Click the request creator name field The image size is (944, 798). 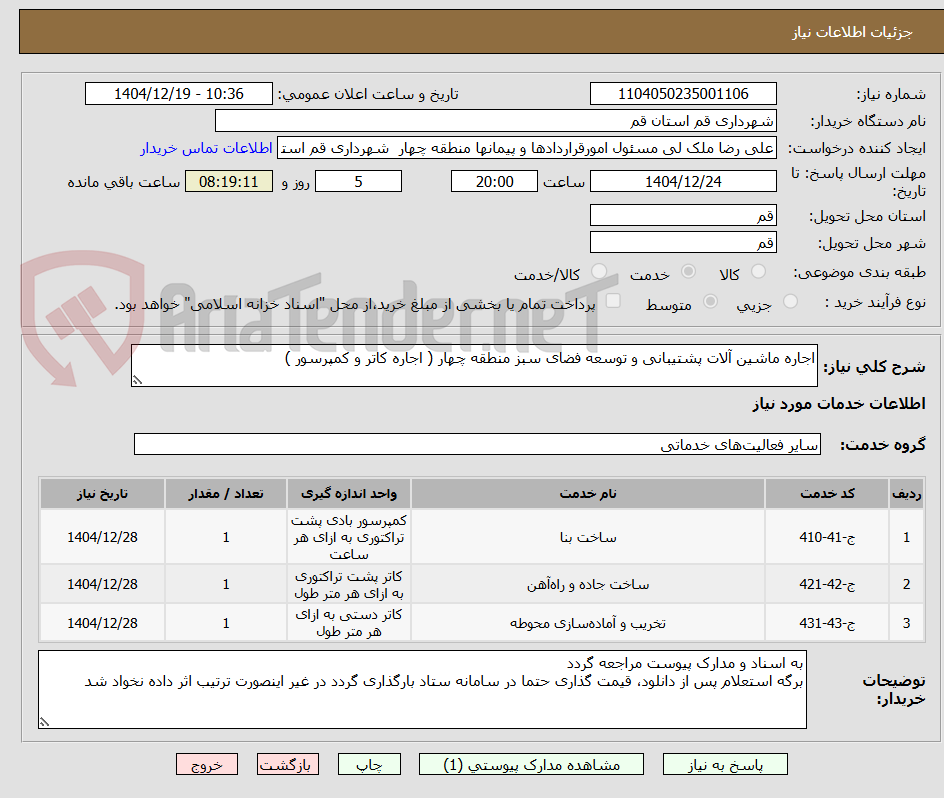[x=527, y=148]
